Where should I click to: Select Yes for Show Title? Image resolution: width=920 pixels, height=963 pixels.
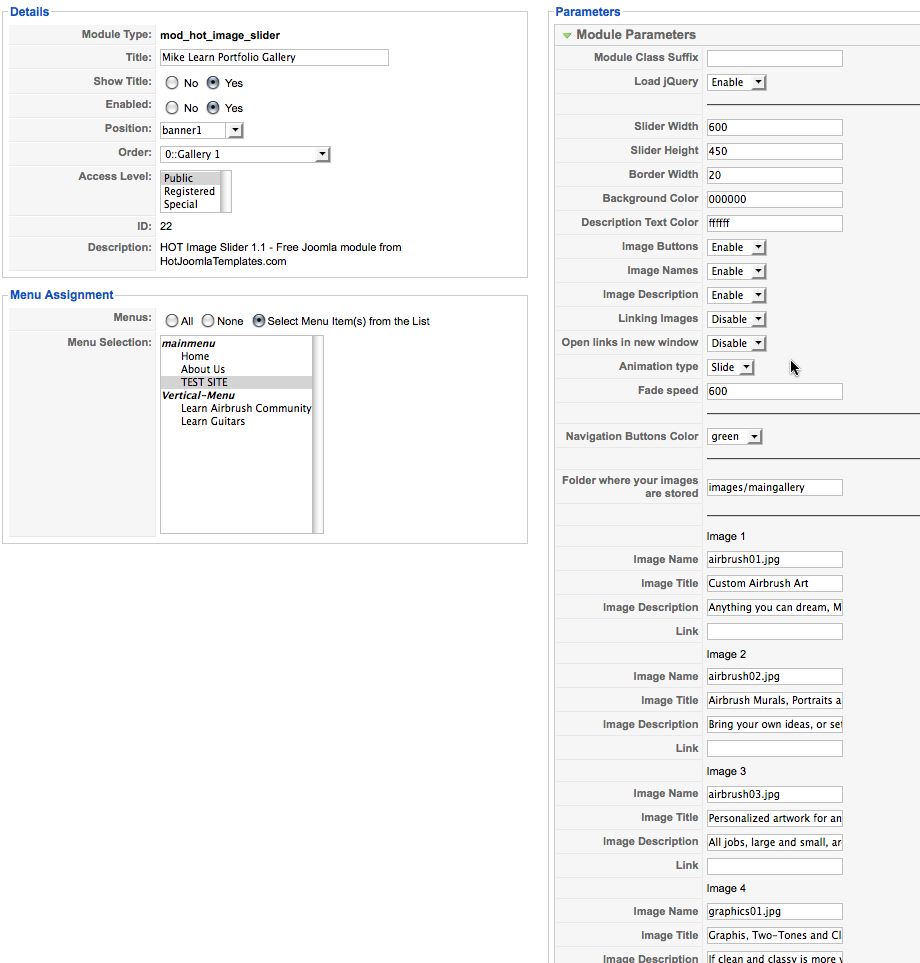pyautogui.click(x=212, y=83)
